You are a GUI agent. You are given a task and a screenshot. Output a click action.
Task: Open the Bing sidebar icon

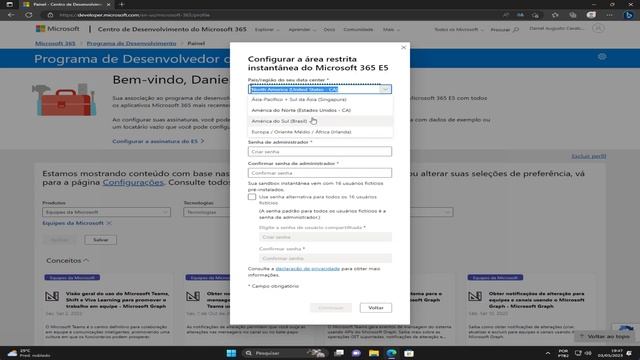pyautogui.click(x=629, y=15)
